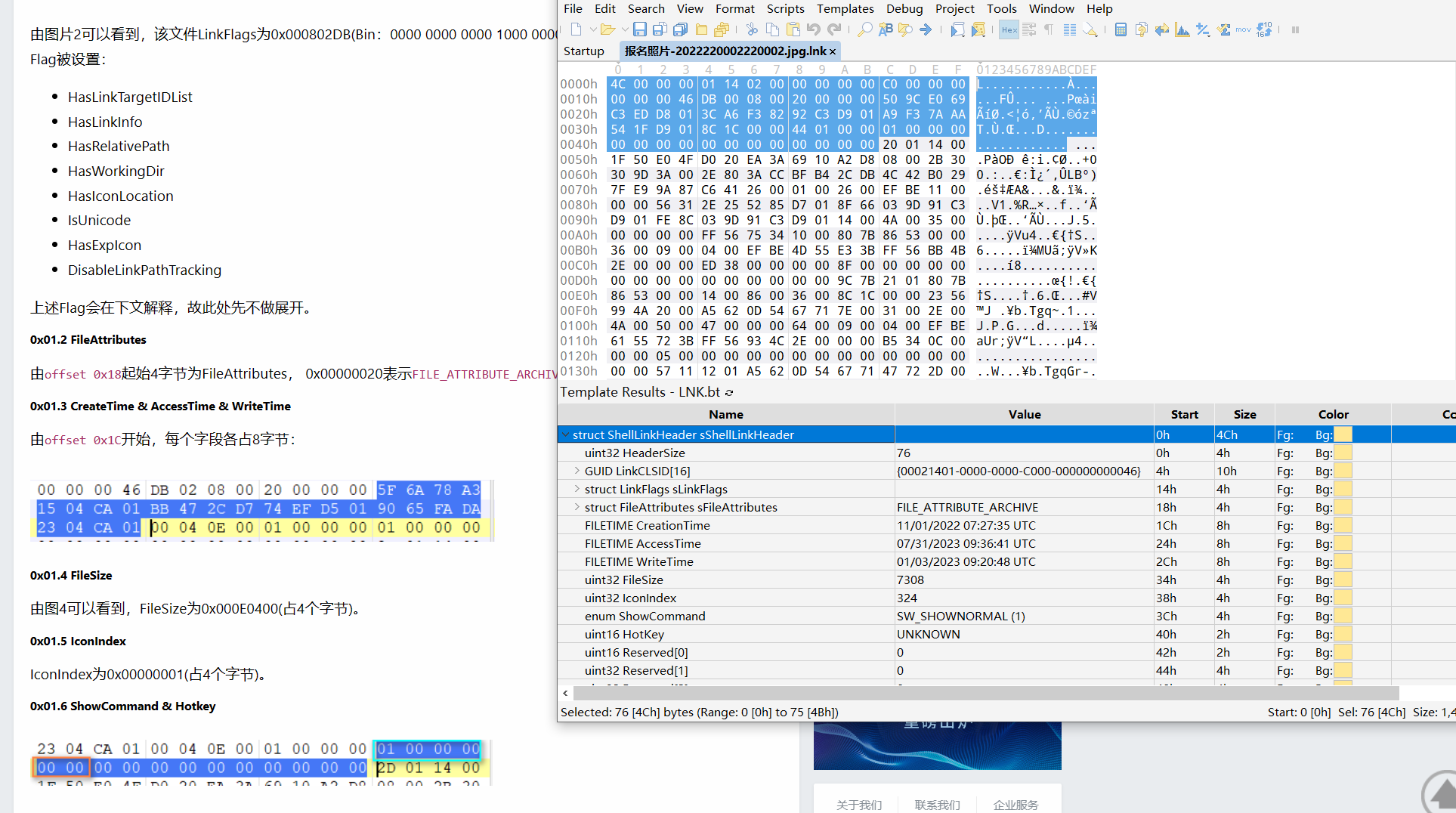Click the Save All icon
The width and height of the screenshot is (1456, 813).
680,29
